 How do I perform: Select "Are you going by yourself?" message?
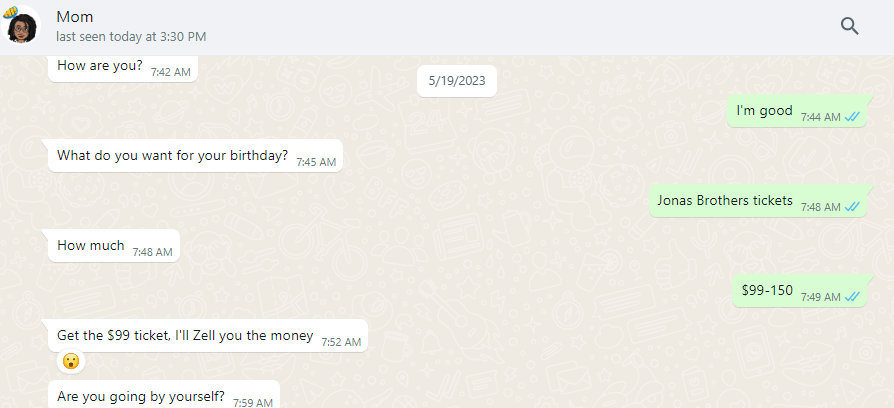point(141,396)
